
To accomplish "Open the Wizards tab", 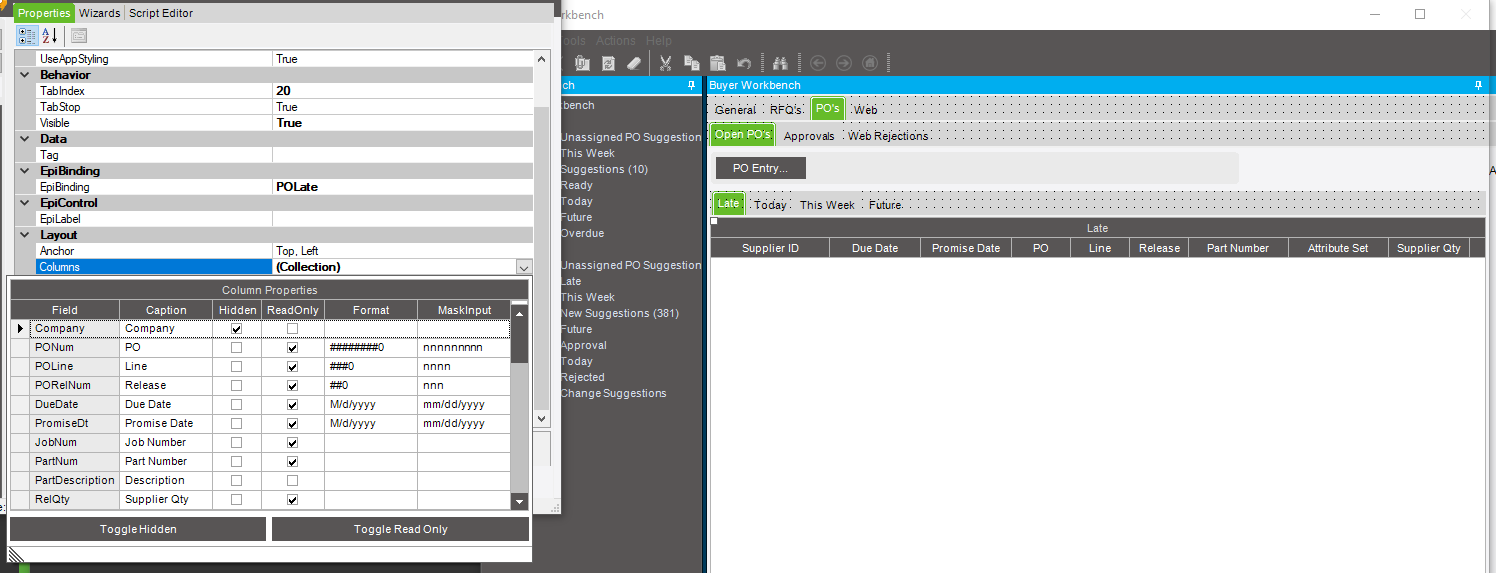I will (x=99, y=13).
